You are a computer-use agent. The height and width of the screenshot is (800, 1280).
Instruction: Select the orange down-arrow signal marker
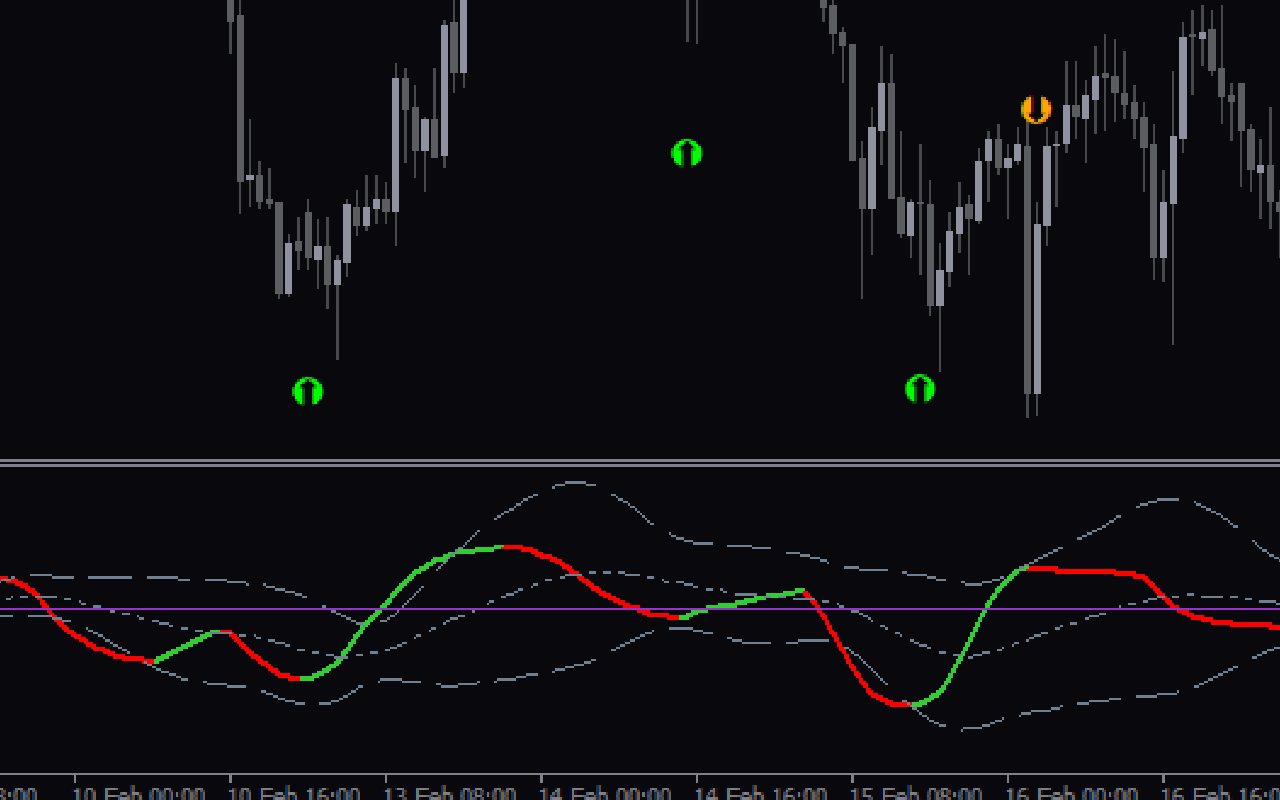click(x=1036, y=109)
